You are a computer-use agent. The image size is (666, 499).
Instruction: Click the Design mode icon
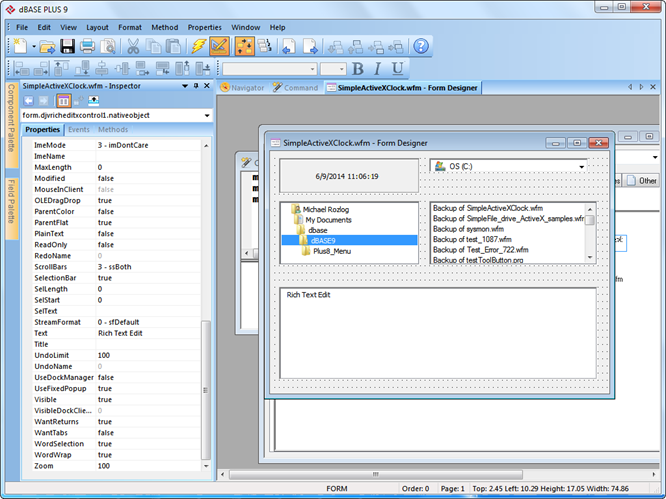pos(220,46)
